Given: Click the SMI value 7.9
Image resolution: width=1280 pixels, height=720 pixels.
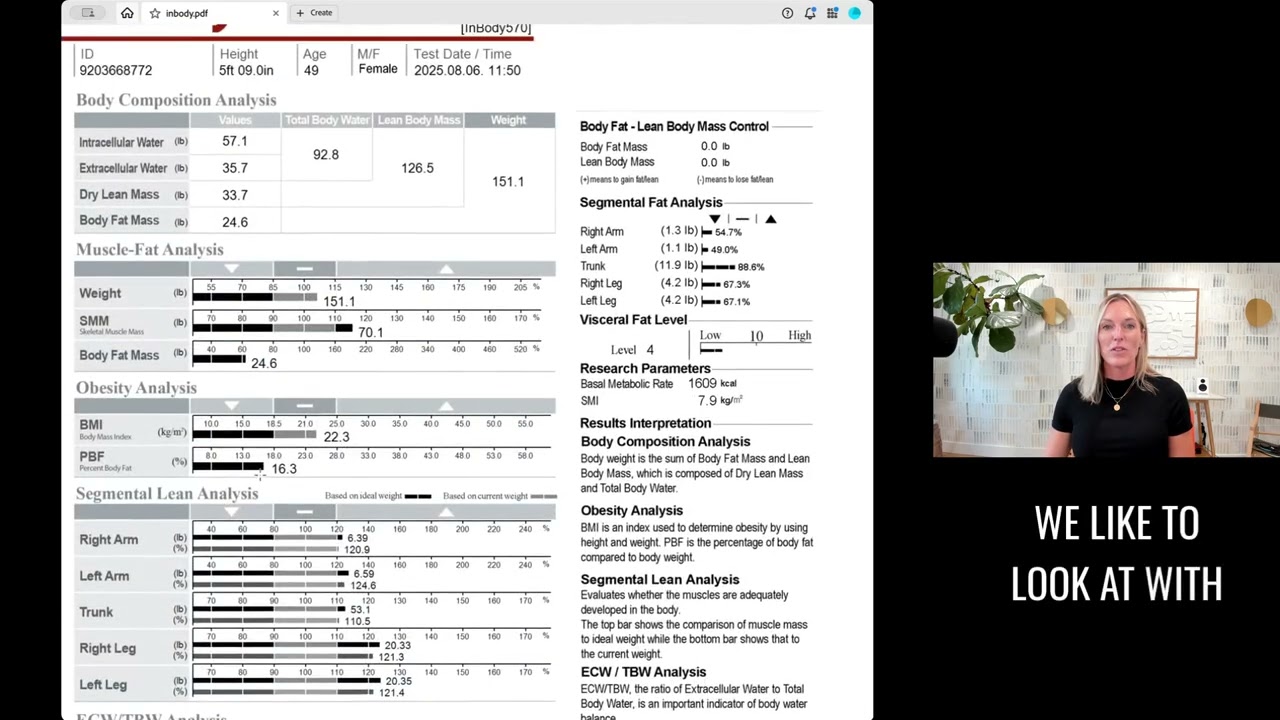Looking at the screenshot, I should click(707, 401).
